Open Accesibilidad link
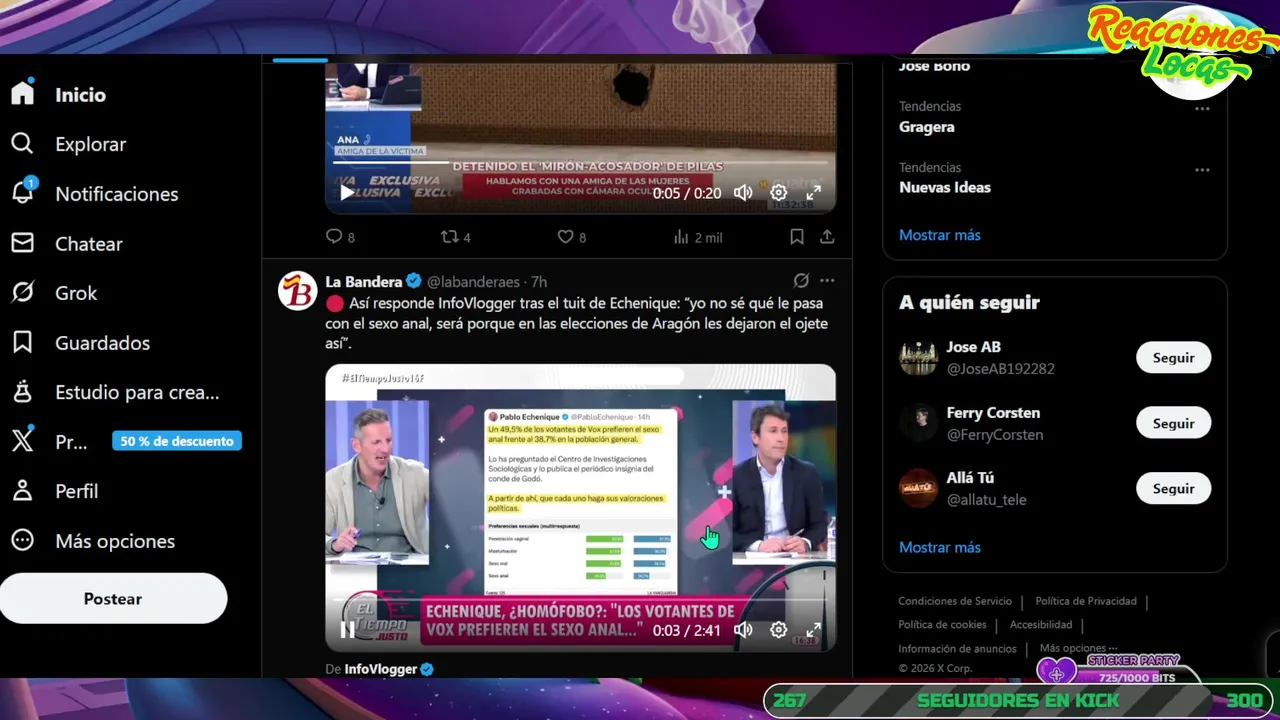The height and width of the screenshot is (720, 1280). (x=1041, y=625)
